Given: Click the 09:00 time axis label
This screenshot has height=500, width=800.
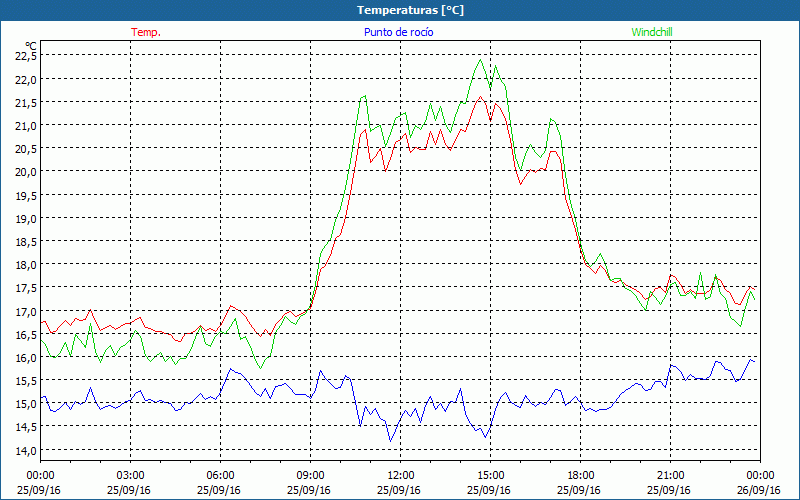Looking at the screenshot, I should pos(311,476).
